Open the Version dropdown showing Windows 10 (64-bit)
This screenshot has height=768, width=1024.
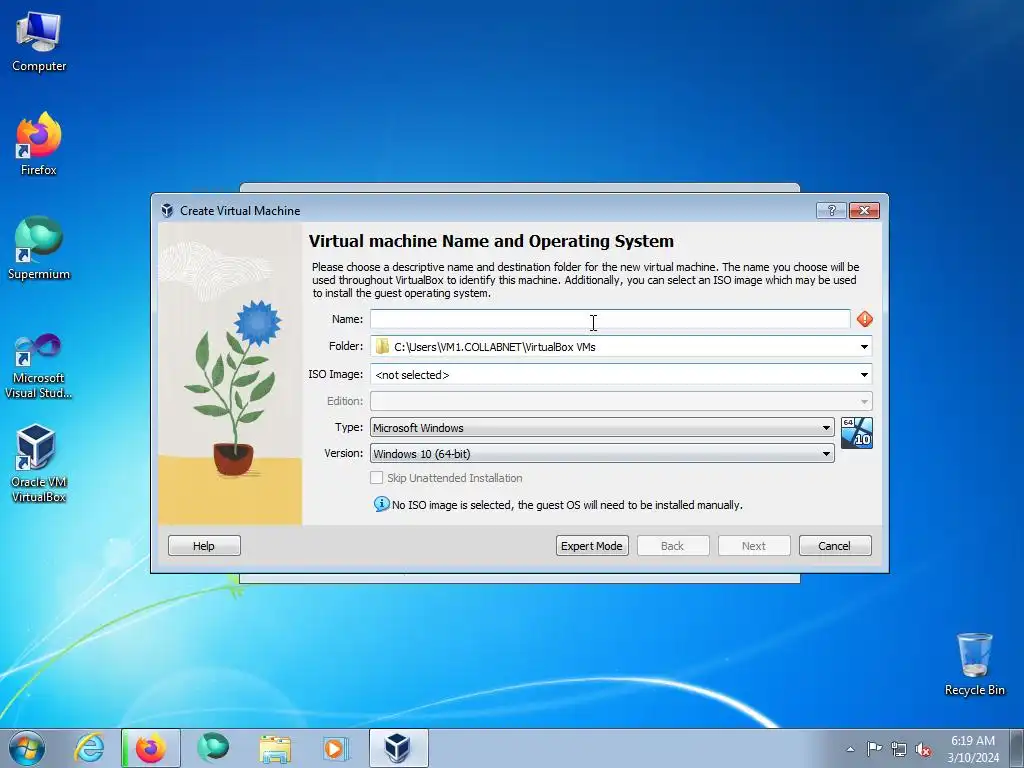602,454
